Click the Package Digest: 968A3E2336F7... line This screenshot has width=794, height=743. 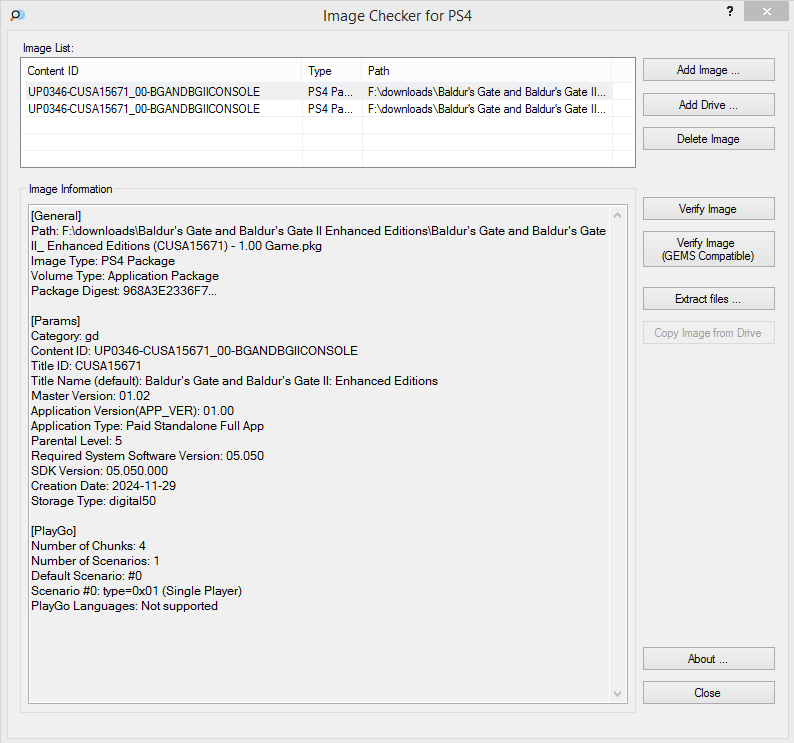point(124,291)
